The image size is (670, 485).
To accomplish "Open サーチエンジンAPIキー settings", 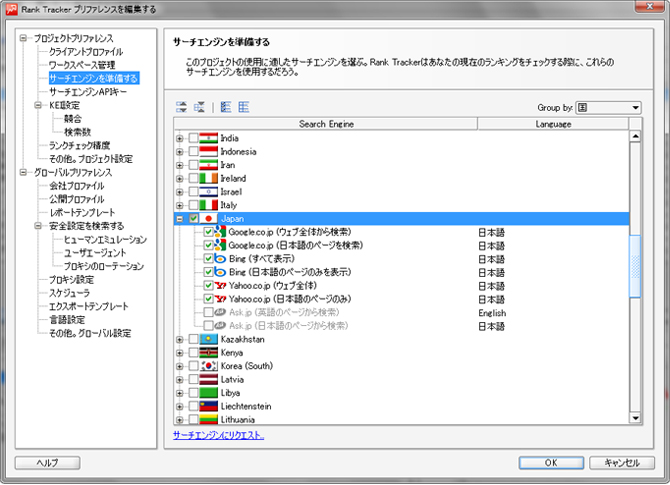I will point(88,92).
